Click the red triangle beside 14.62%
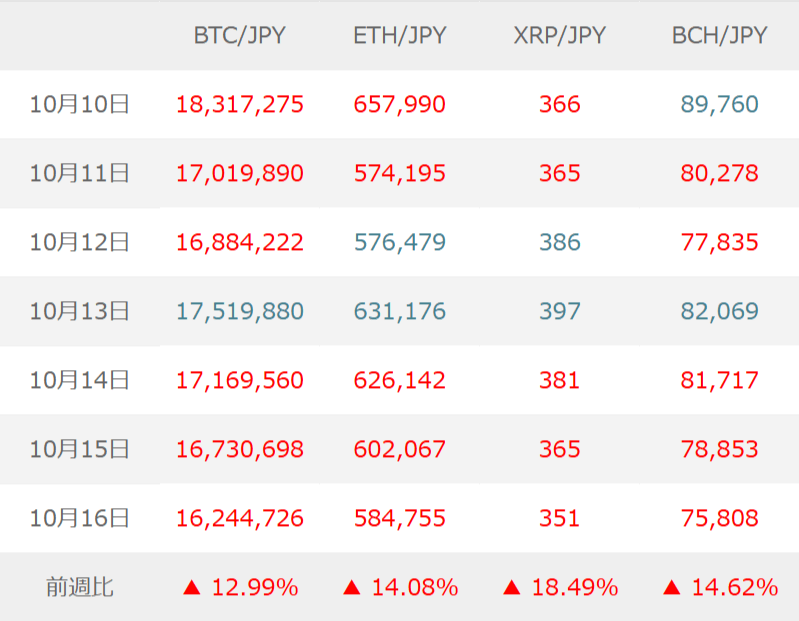This screenshot has width=799, height=621. (672, 588)
